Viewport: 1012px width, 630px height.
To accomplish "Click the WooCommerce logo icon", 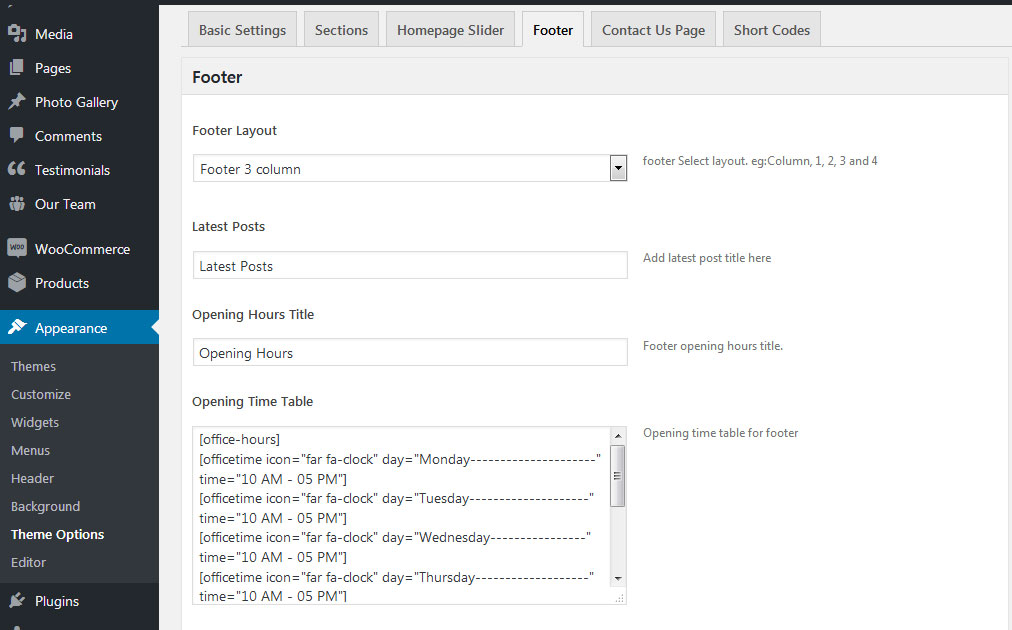I will pos(17,248).
